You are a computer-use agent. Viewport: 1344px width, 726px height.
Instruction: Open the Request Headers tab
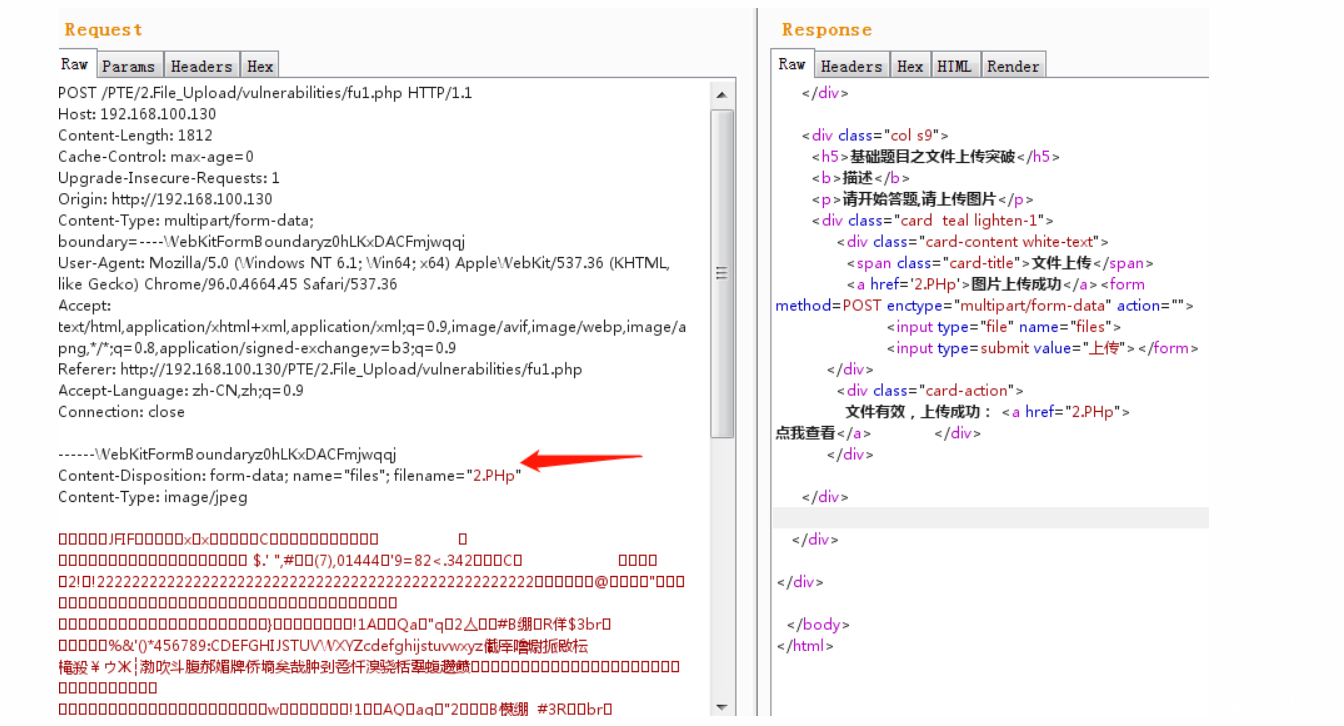pyautogui.click(x=201, y=66)
